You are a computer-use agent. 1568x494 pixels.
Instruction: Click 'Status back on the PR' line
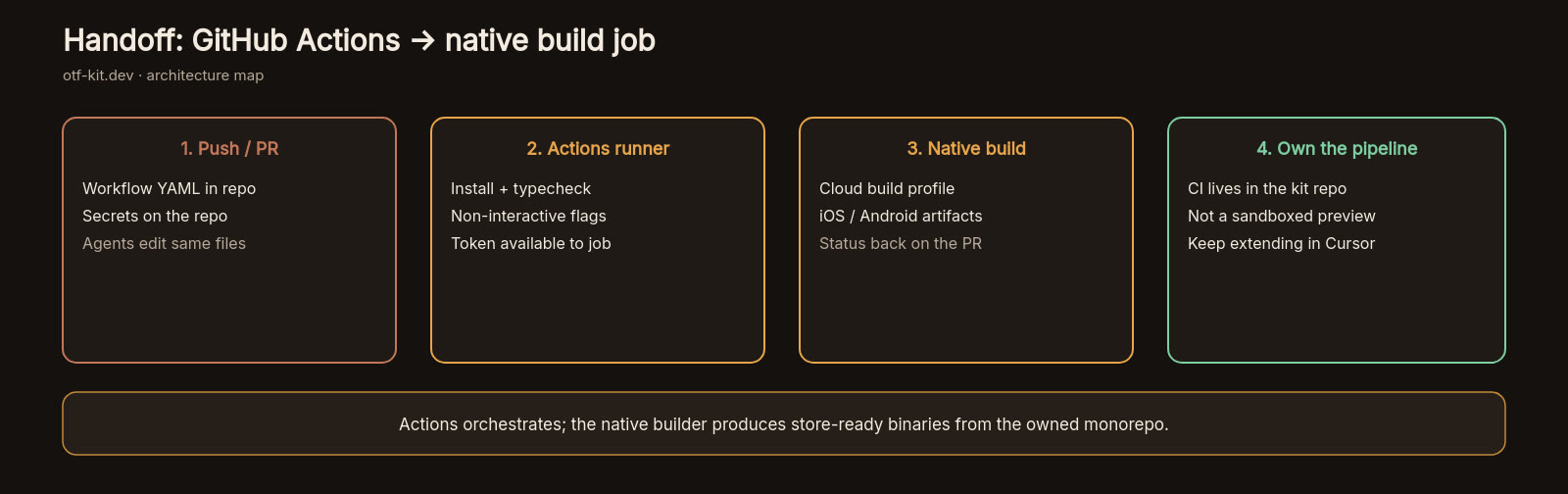pos(901,243)
